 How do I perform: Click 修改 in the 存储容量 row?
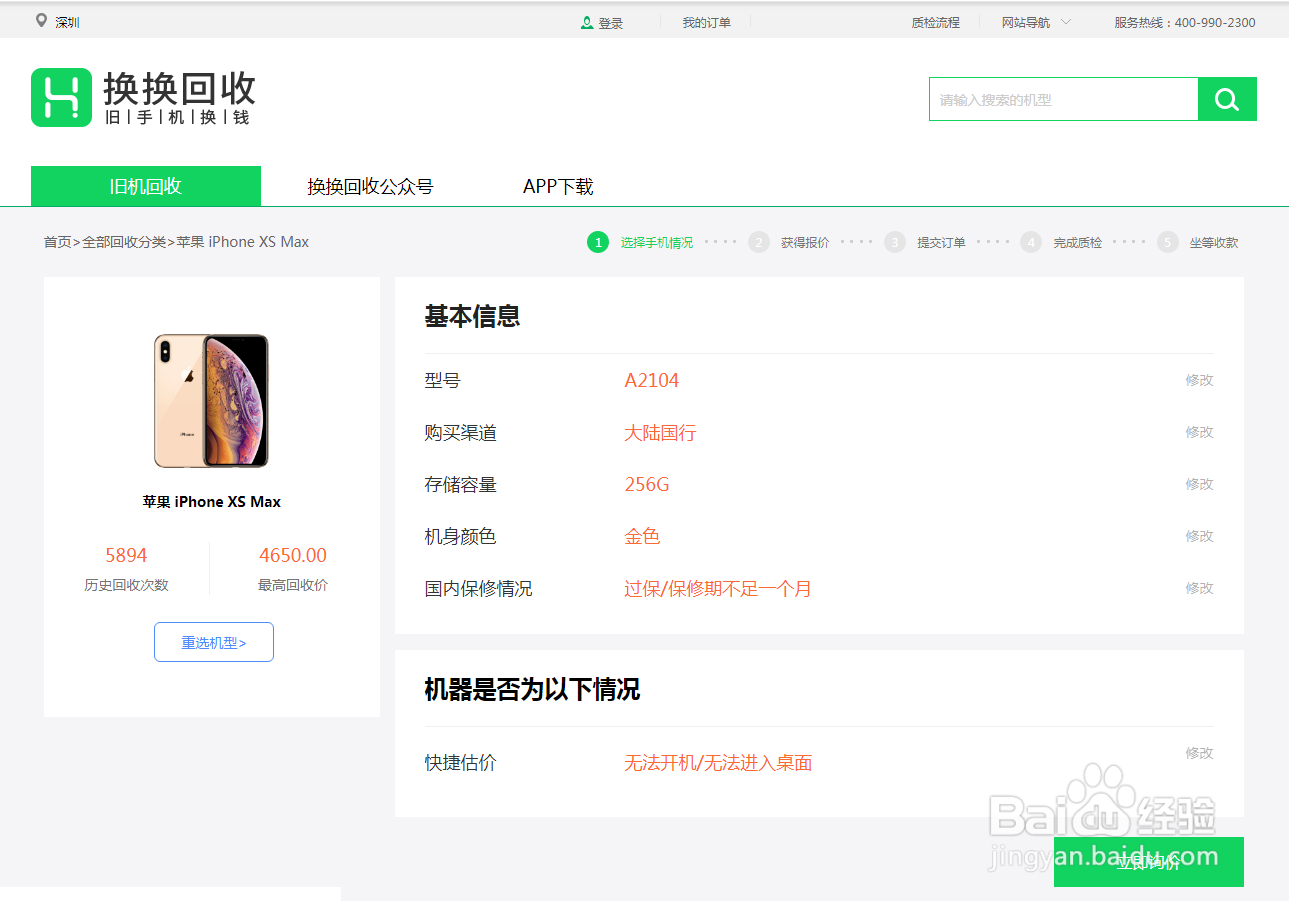1199,484
